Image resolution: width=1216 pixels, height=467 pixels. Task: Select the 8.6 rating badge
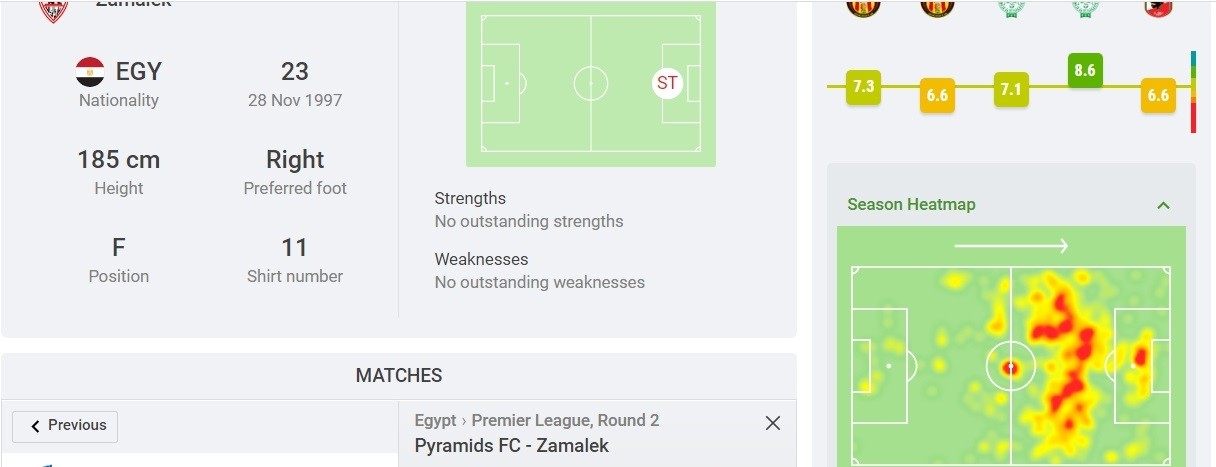point(1085,71)
